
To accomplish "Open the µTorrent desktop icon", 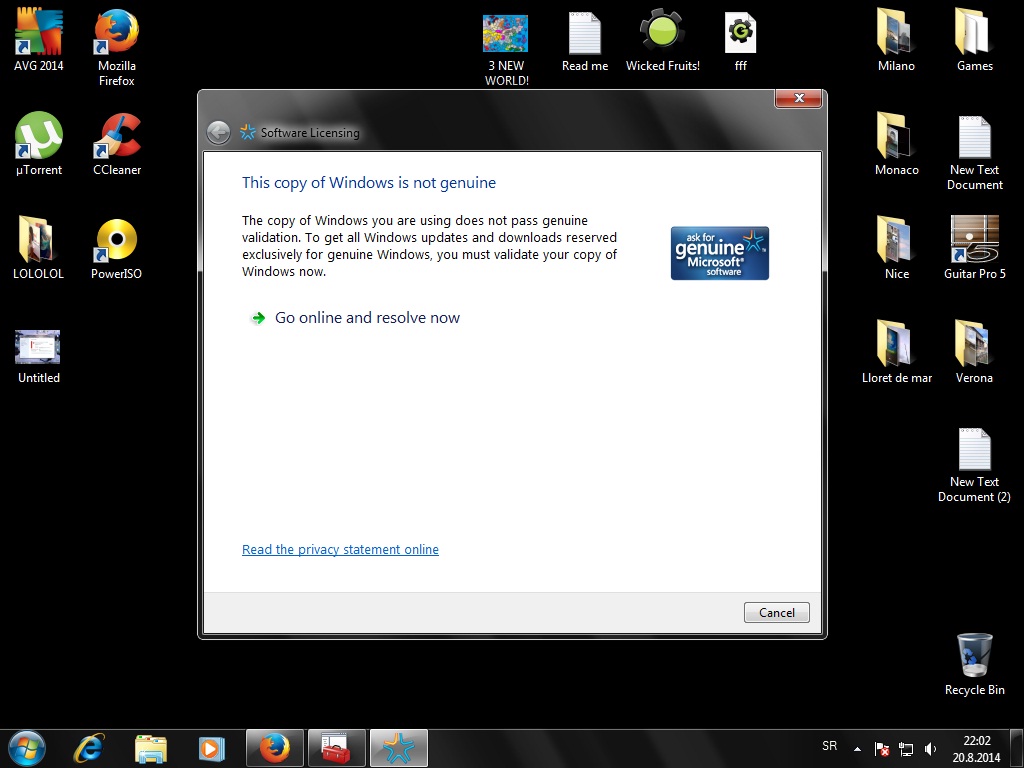I will coord(39,143).
